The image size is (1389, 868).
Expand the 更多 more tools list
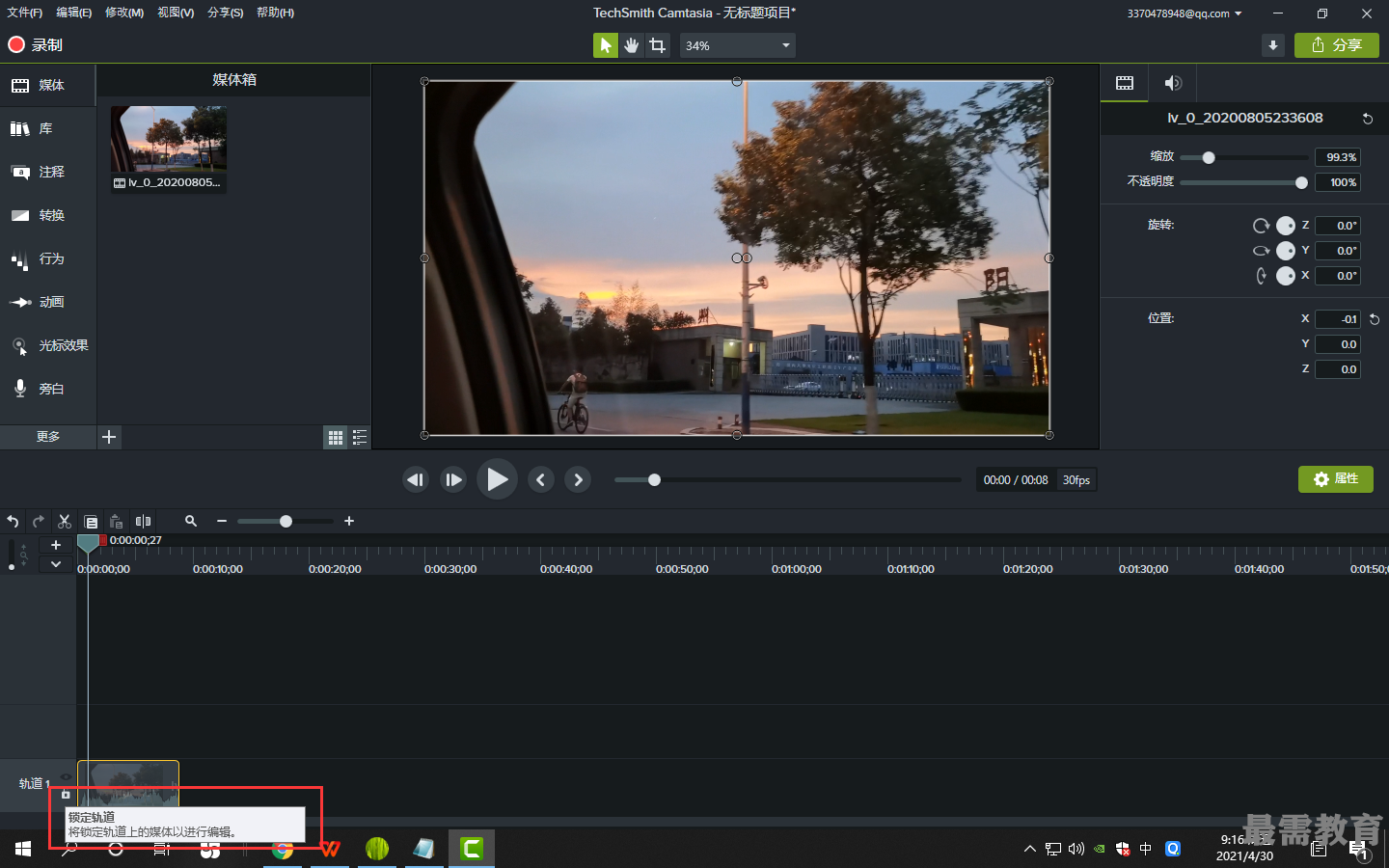[x=48, y=437]
